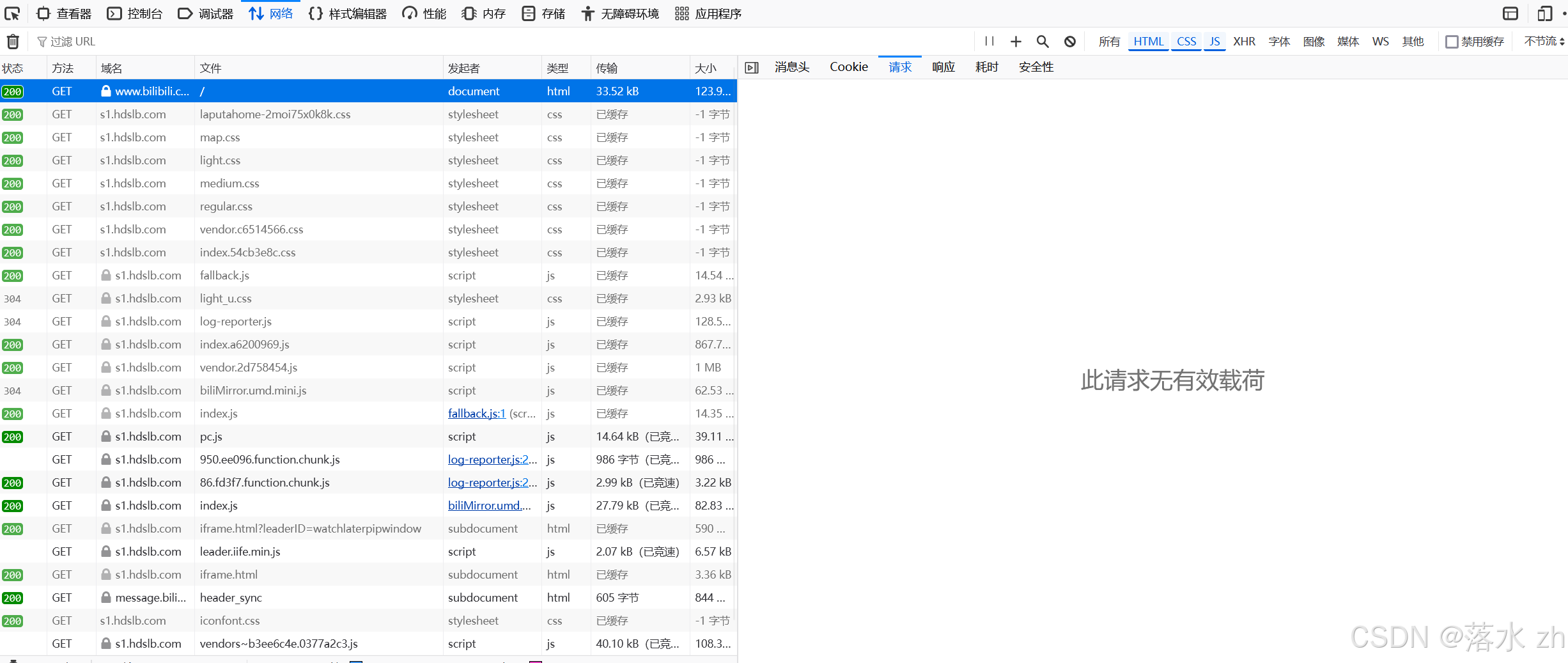This screenshot has height=663, width=1568.
Task: Open the 耗时 timings tab
Action: [x=987, y=67]
